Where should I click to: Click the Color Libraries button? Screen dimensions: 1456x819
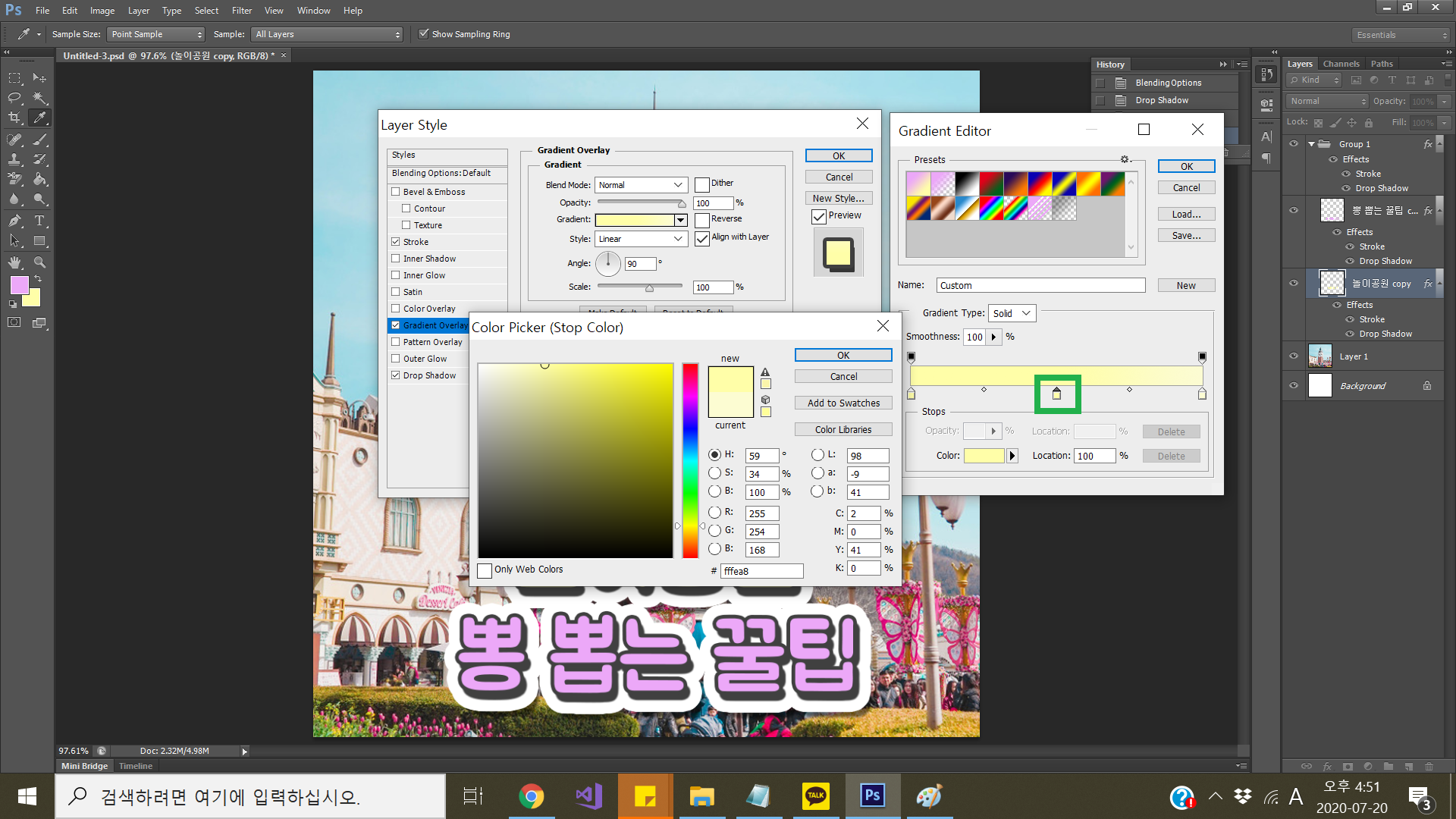pyautogui.click(x=843, y=430)
